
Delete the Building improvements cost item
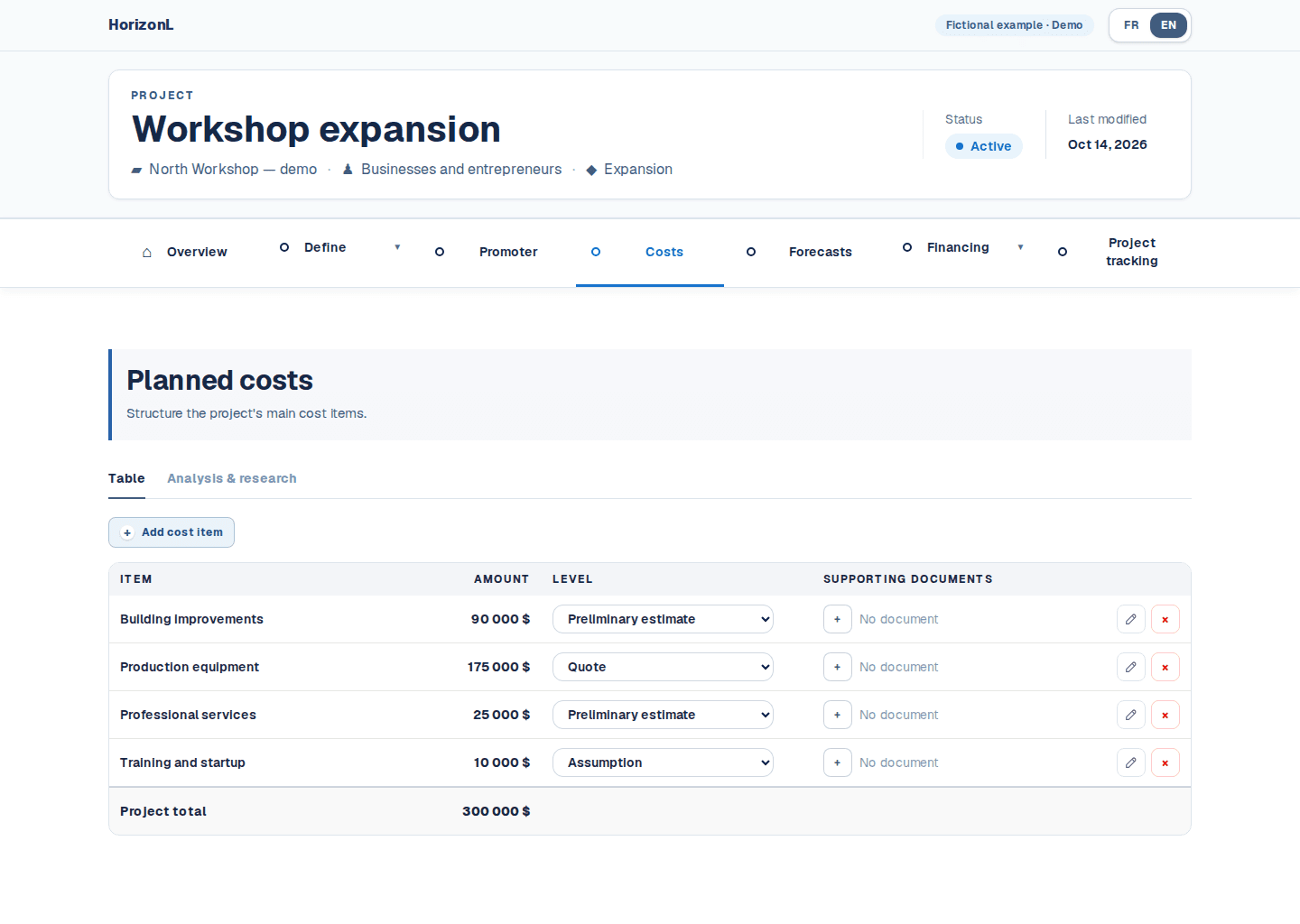click(1165, 619)
